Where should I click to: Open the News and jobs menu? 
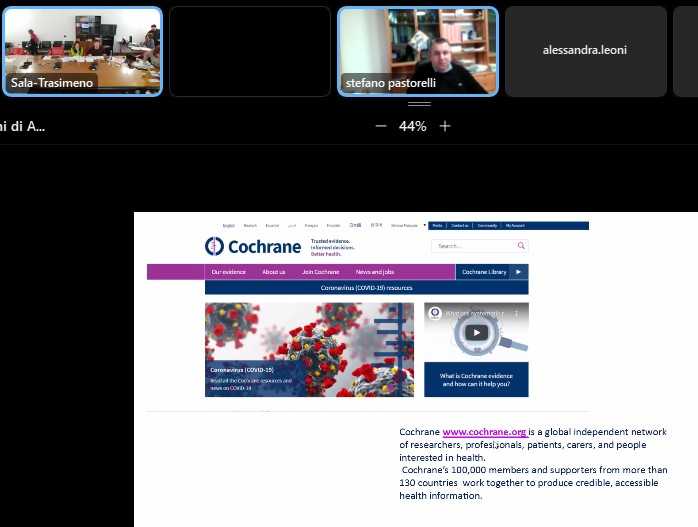[375, 272]
